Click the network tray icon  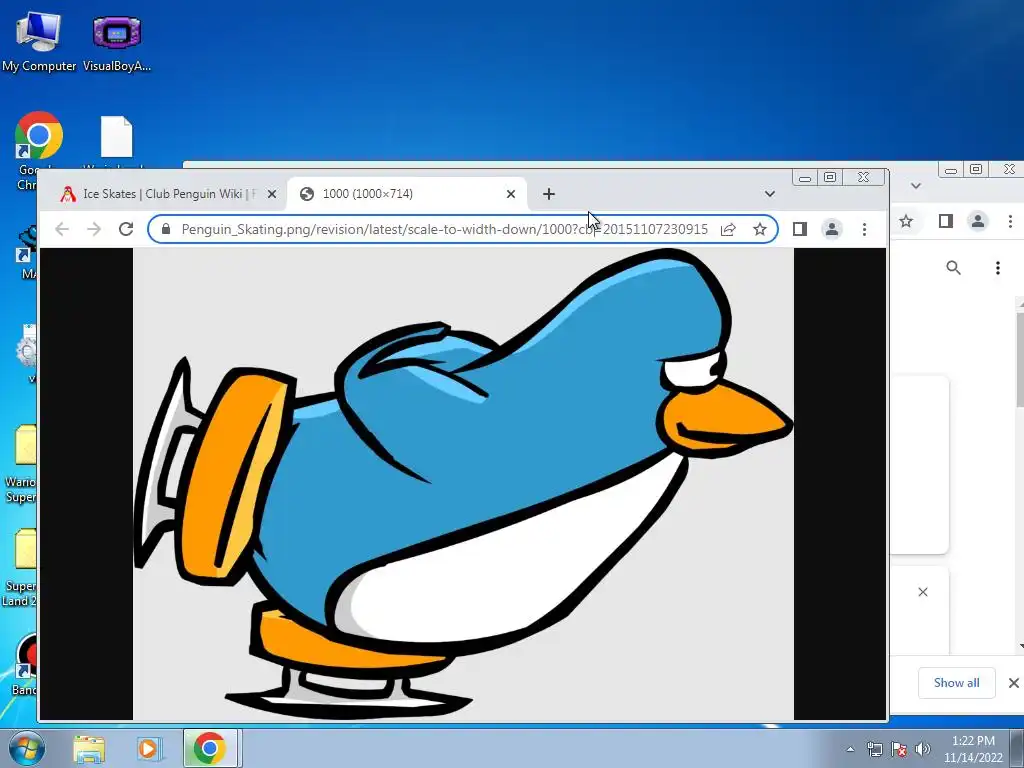pos(874,749)
